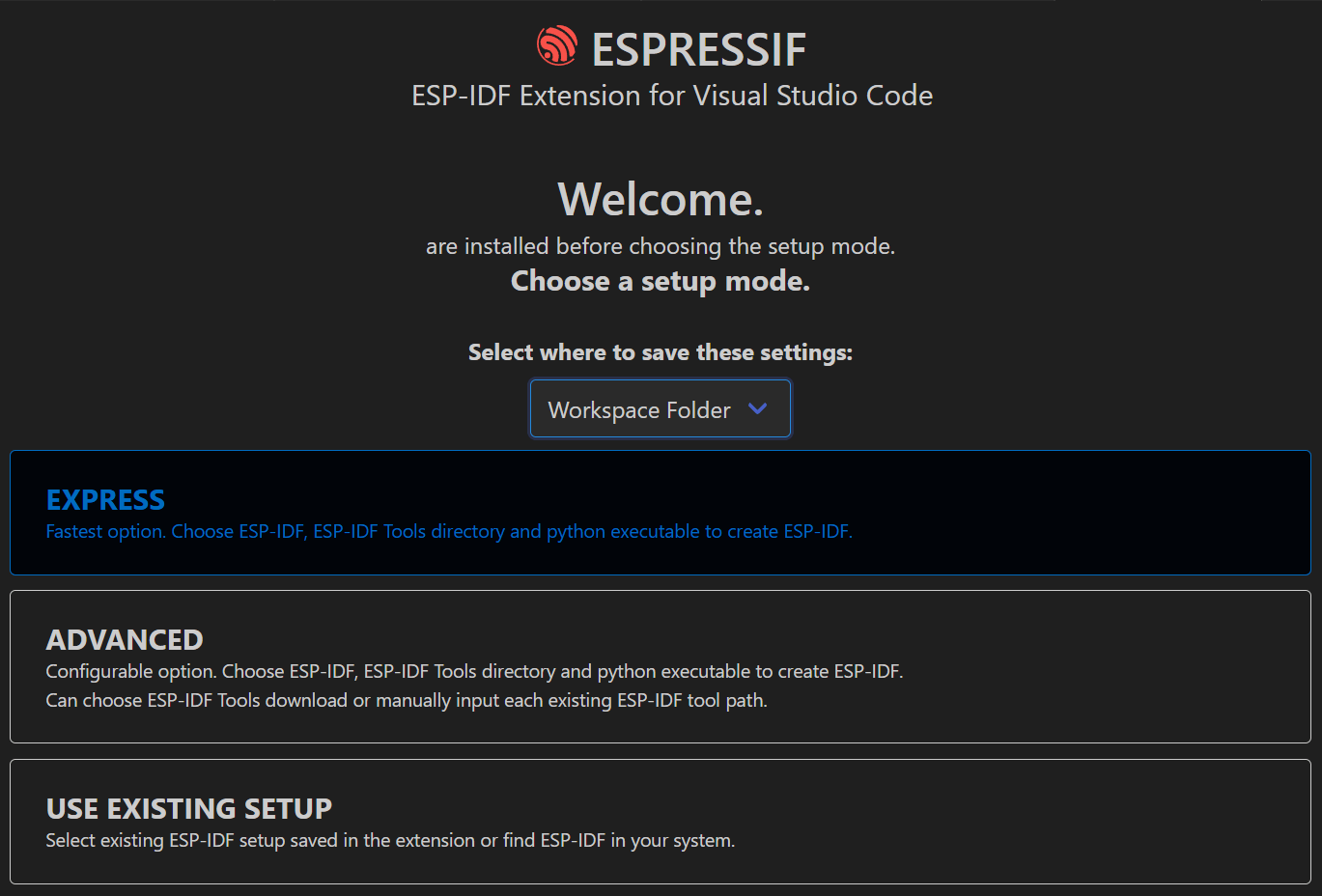Image resolution: width=1322 pixels, height=896 pixels.
Task: Click the 'Choose a setup mode.' text
Action: pyautogui.click(x=660, y=281)
